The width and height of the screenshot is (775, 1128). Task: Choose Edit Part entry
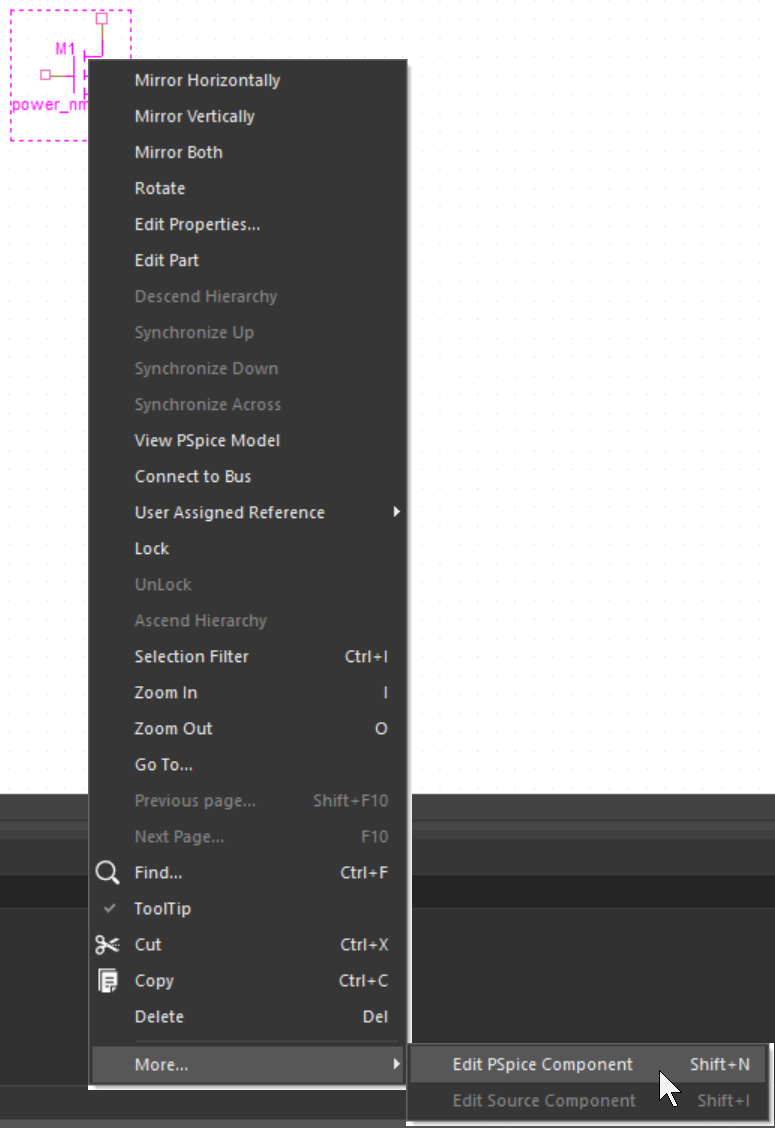click(166, 260)
